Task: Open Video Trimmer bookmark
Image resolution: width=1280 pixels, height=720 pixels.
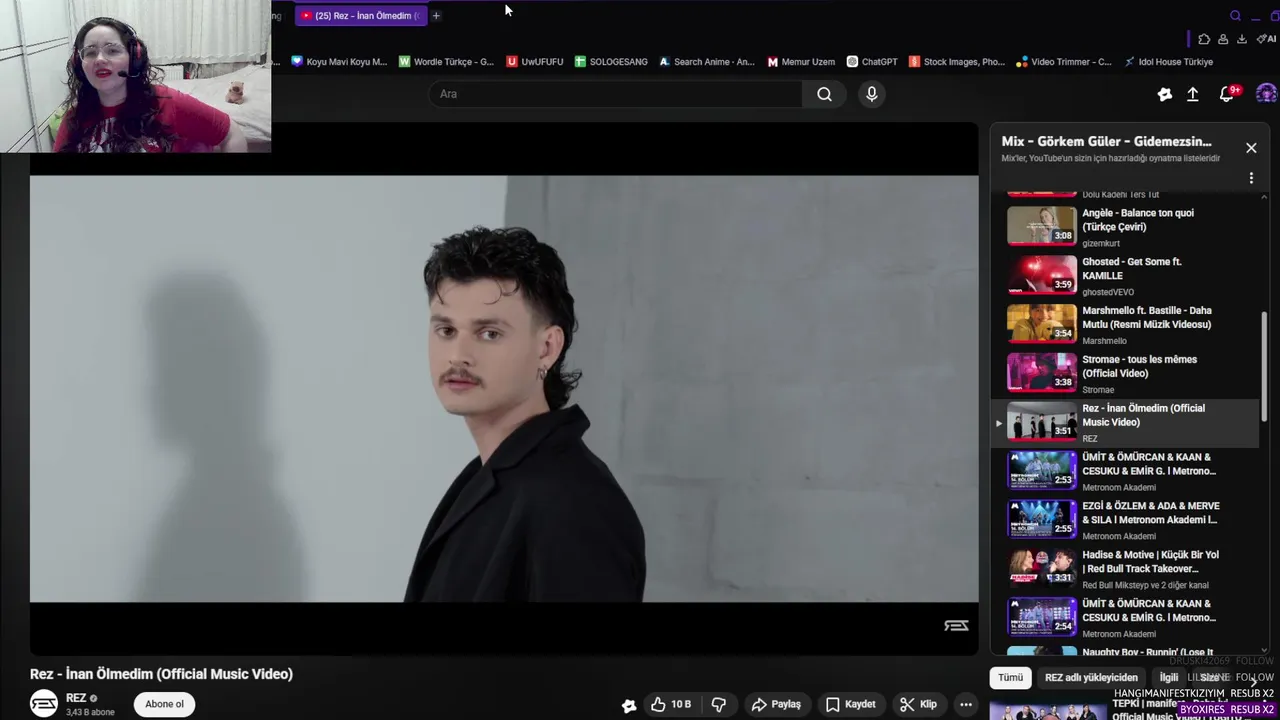Action: 1064,62
